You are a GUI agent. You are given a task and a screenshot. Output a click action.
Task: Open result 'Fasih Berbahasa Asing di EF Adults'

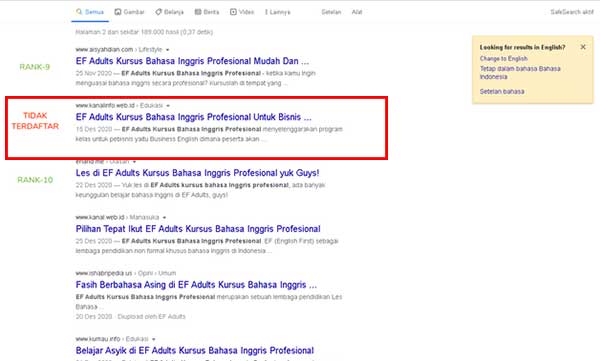196,284
